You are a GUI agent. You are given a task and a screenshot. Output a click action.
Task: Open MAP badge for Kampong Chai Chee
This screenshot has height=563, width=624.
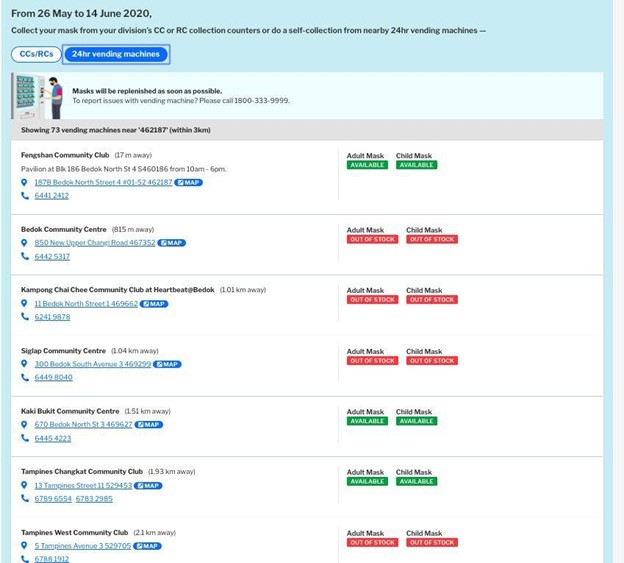[154, 304]
